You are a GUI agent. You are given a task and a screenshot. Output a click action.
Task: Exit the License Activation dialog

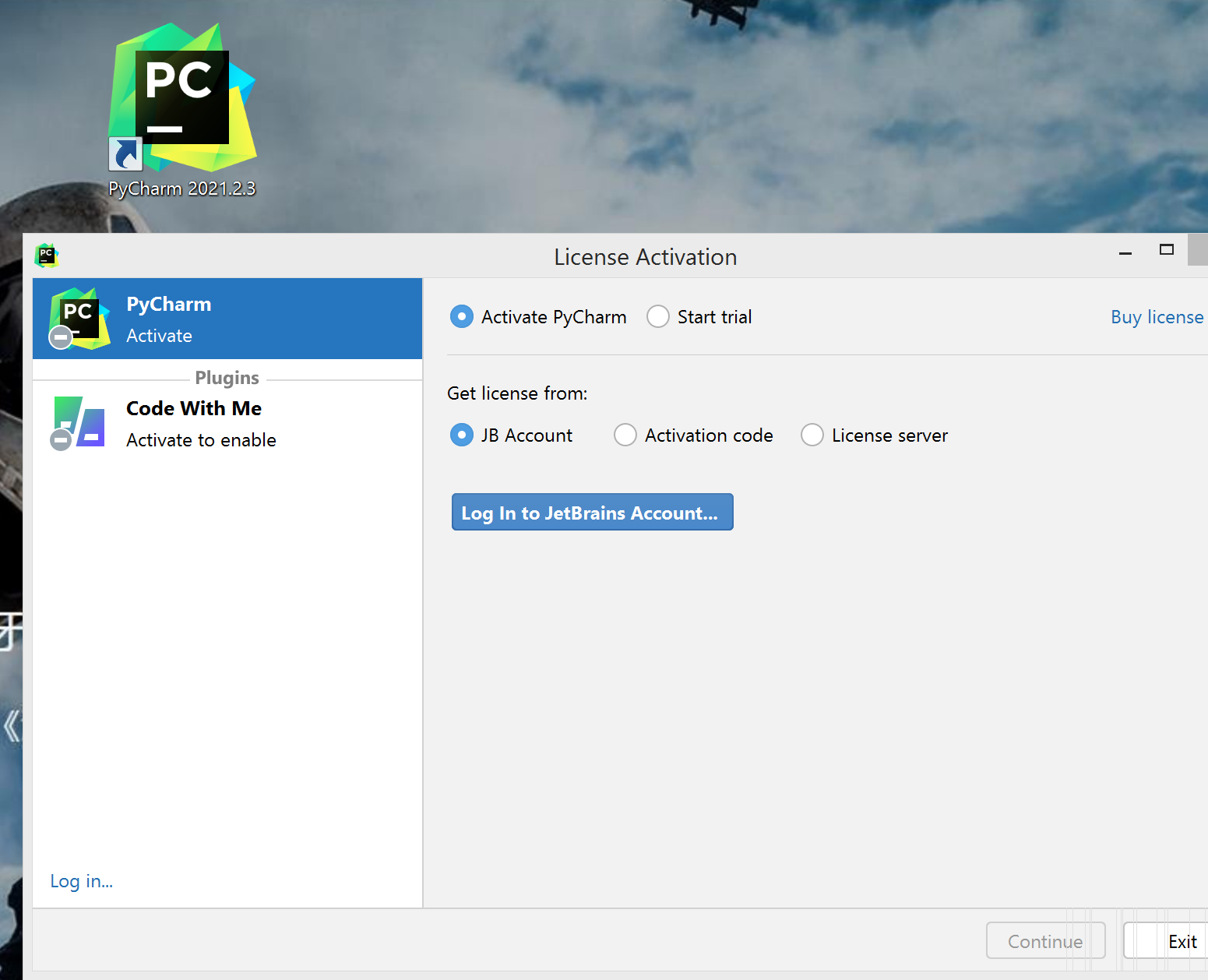point(1166,941)
